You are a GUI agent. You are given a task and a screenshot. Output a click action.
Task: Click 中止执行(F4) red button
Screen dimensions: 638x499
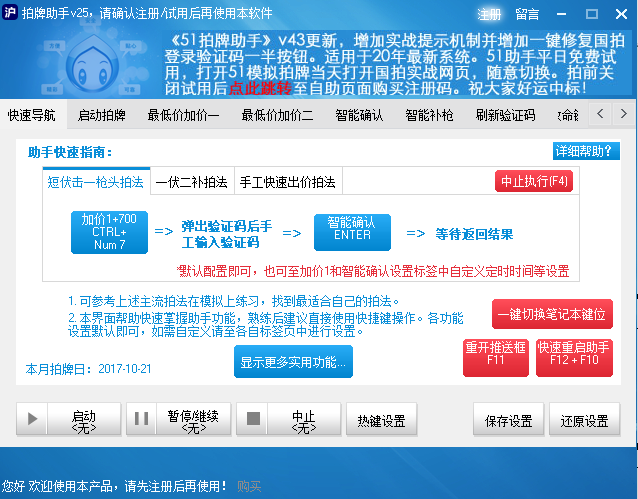534,181
